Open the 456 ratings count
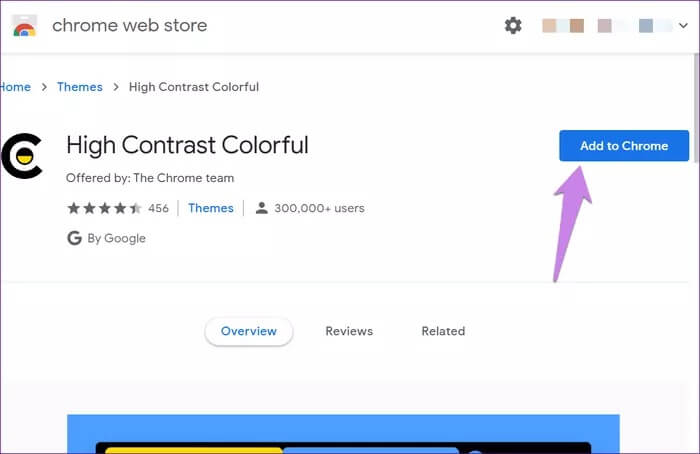Screen dimensions: 700x454 click(158, 208)
